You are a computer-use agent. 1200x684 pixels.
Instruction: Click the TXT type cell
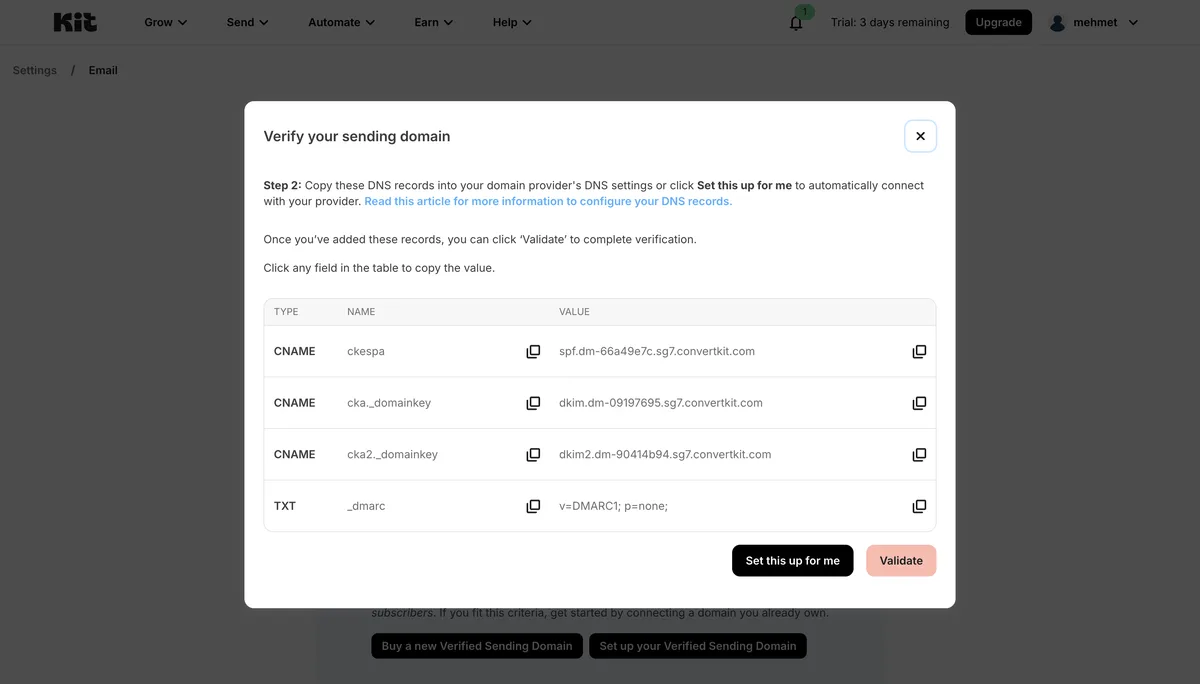click(x=285, y=507)
